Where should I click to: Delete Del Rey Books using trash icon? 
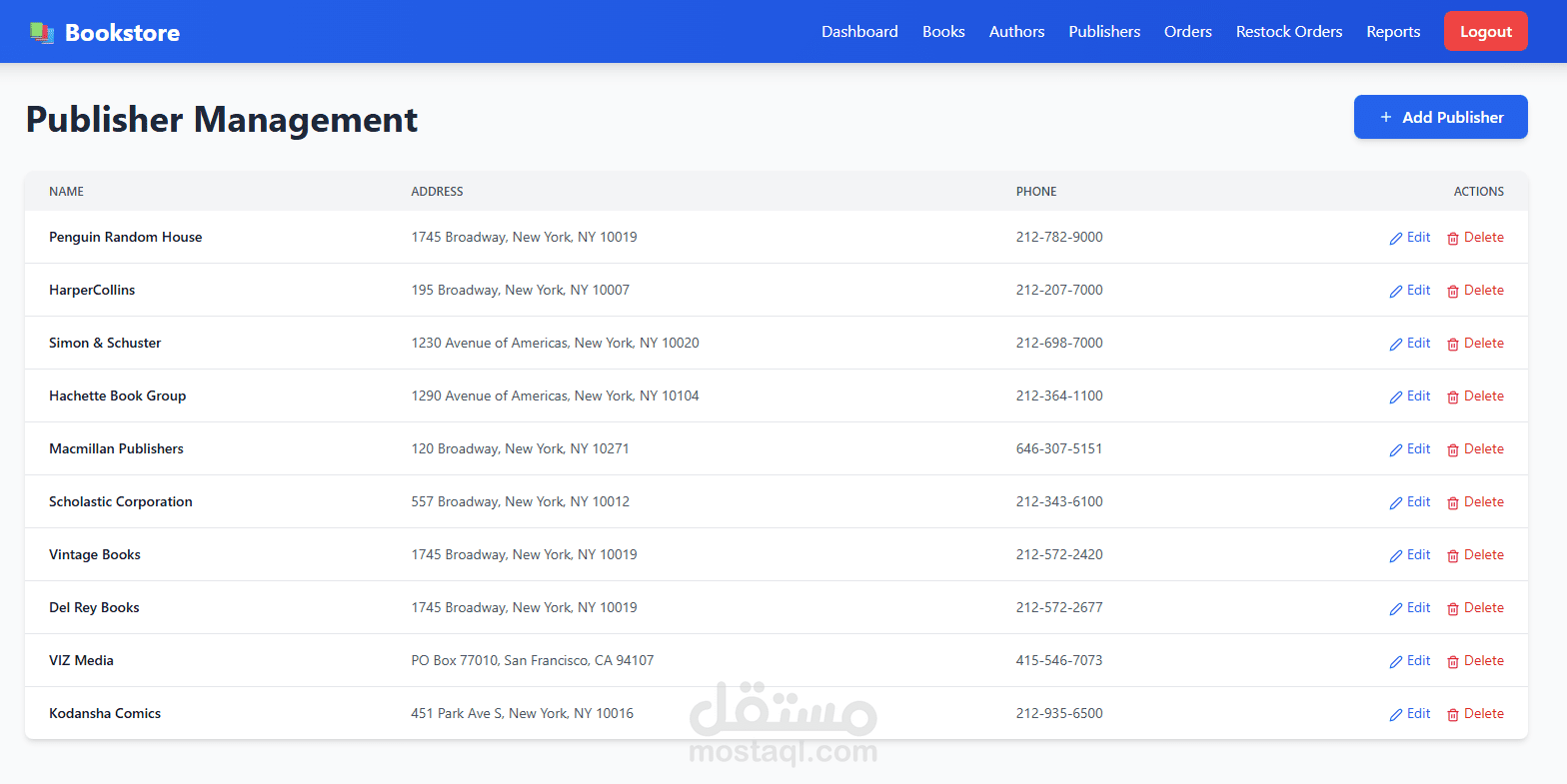pyautogui.click(x=1453, y=609)
